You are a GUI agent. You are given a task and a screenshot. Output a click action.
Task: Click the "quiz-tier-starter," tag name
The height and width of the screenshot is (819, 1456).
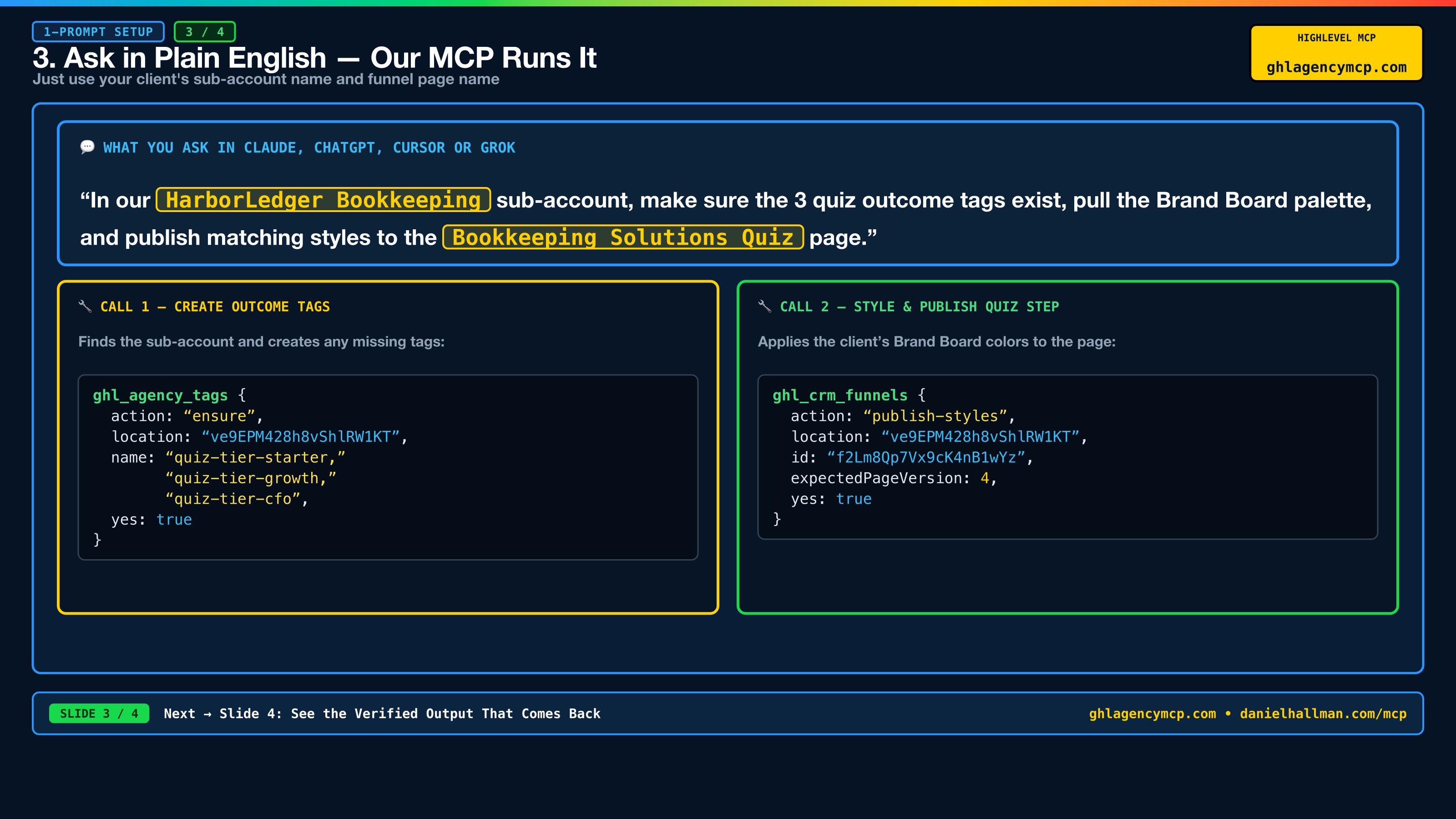coord(255,457)
